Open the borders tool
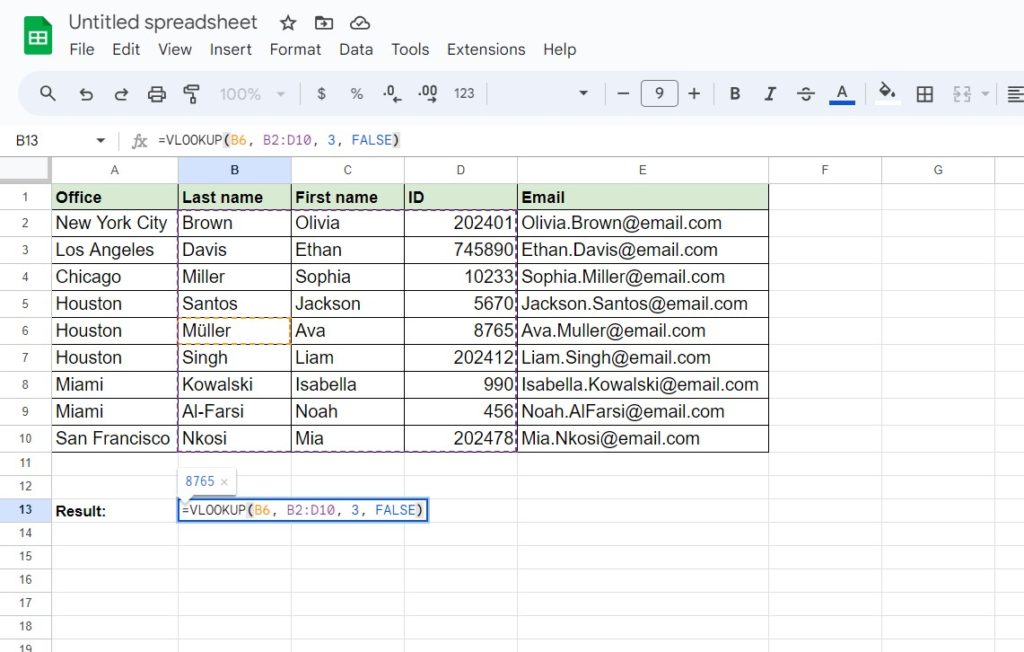The height and width of the screenshot is (652, 1024). coord(924,93)
